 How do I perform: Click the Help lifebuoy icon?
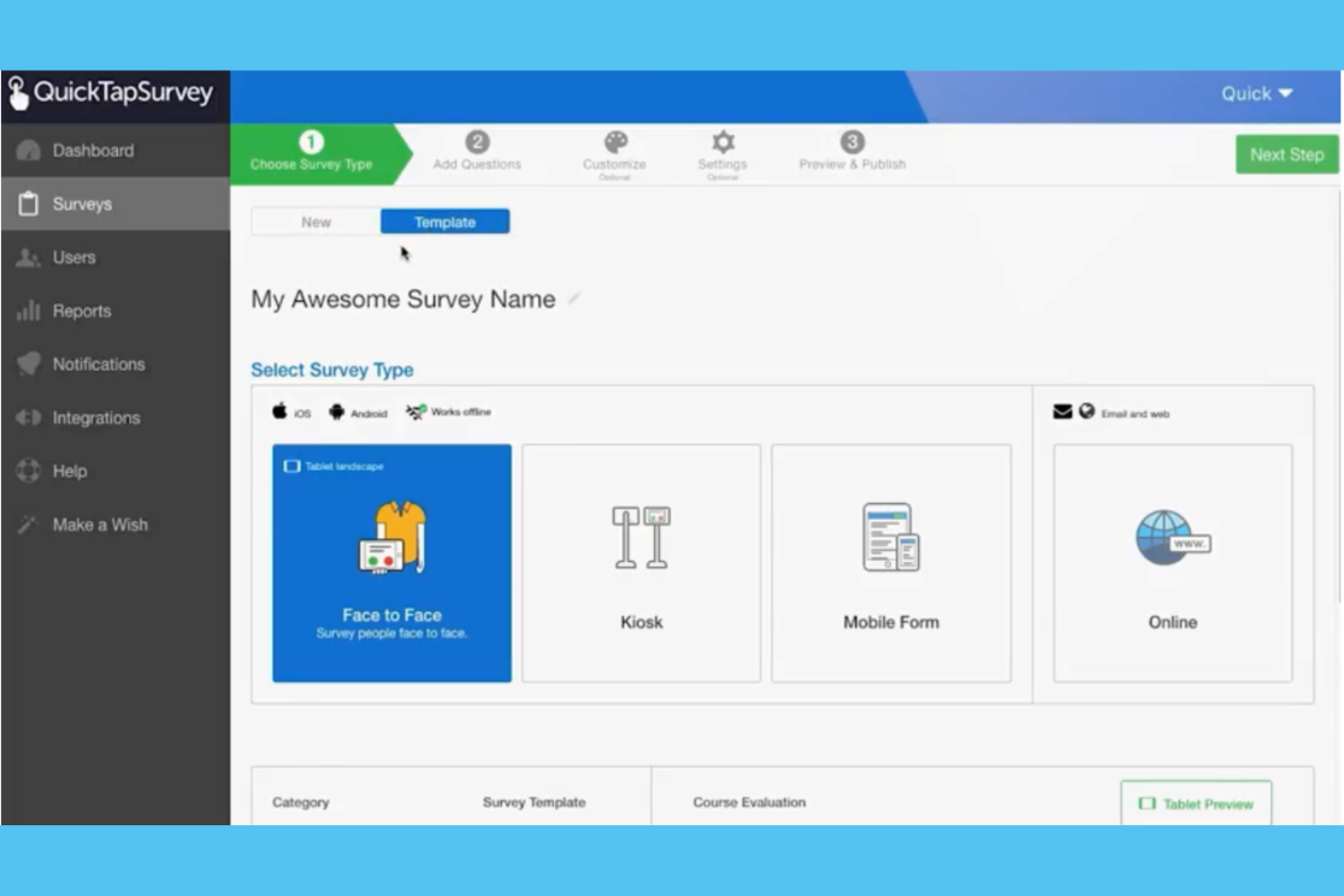click(28, 471)
